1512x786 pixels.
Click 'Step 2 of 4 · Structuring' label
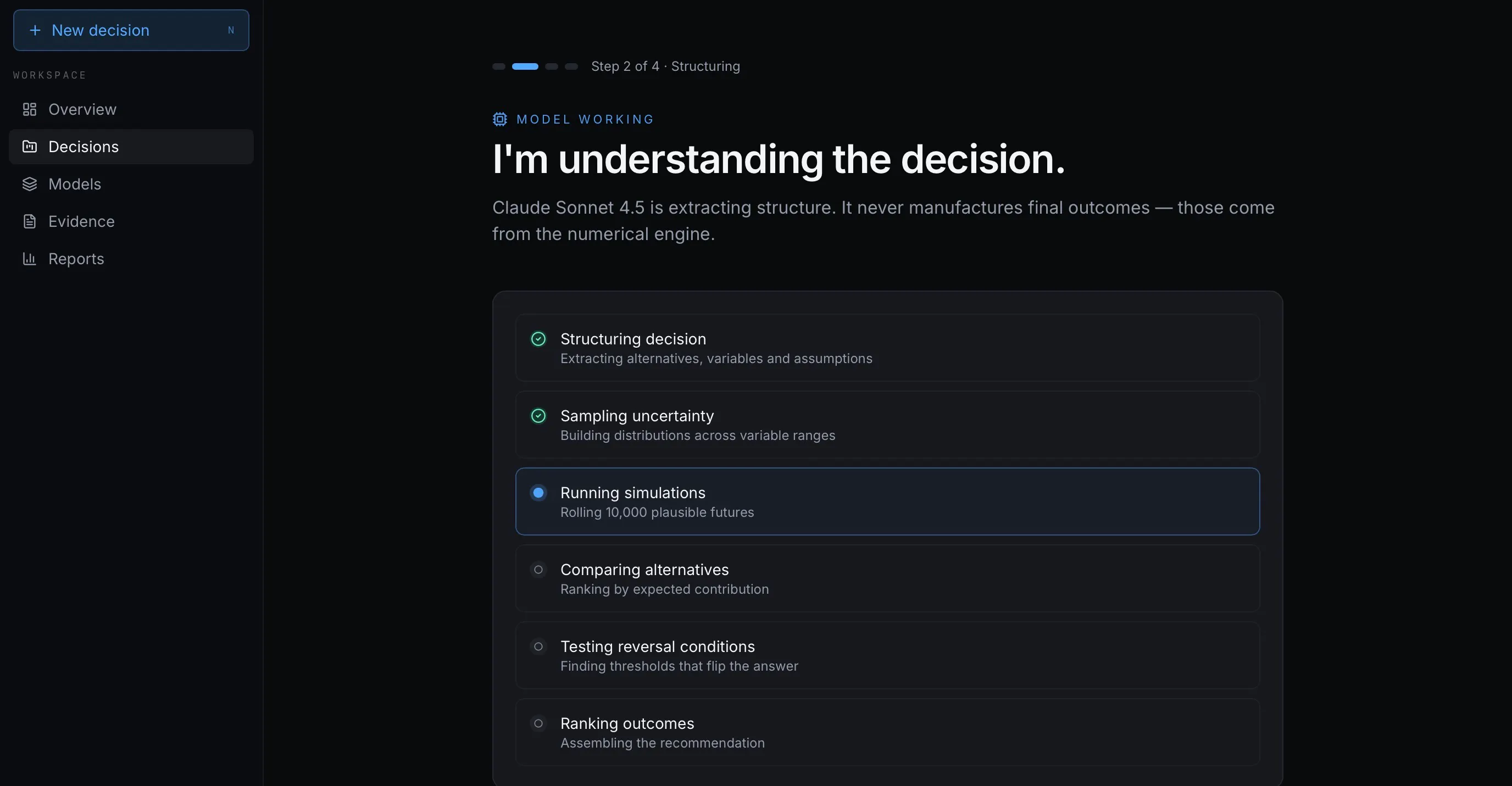pyautogui.click(x=665, y=66)
